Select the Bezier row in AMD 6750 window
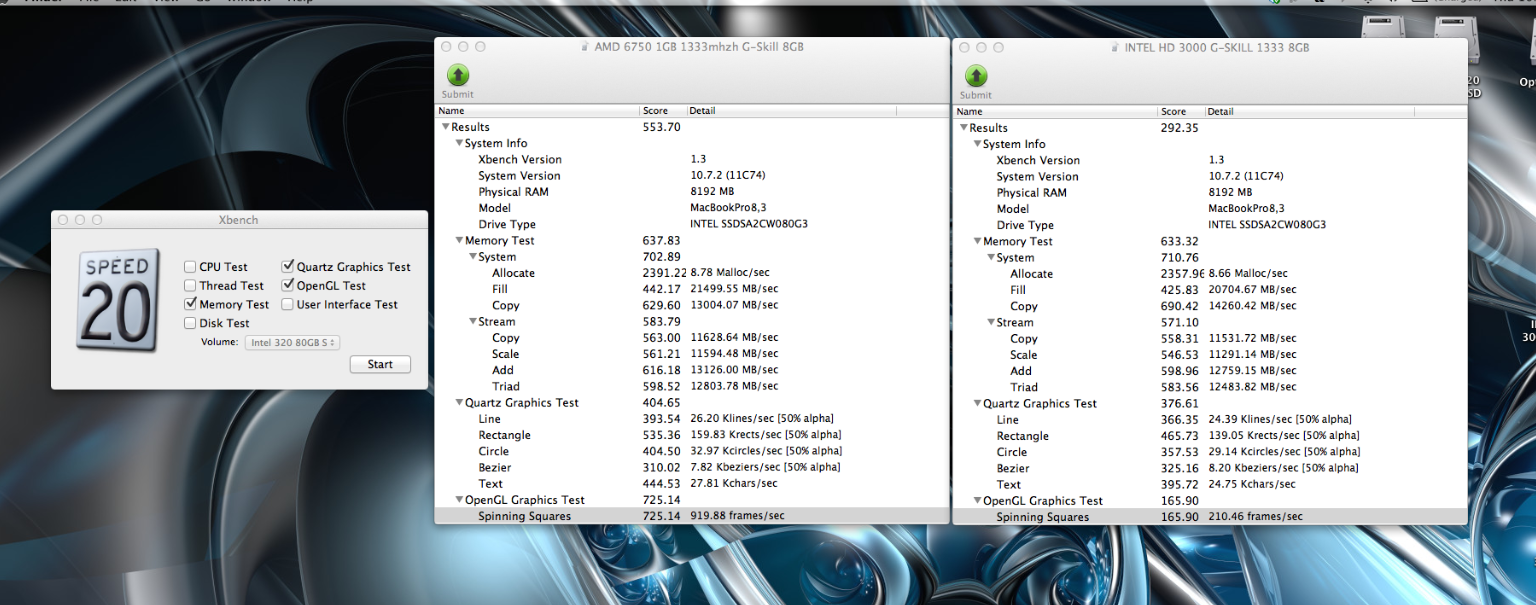The image size is (1536, 605). point(692,467)
